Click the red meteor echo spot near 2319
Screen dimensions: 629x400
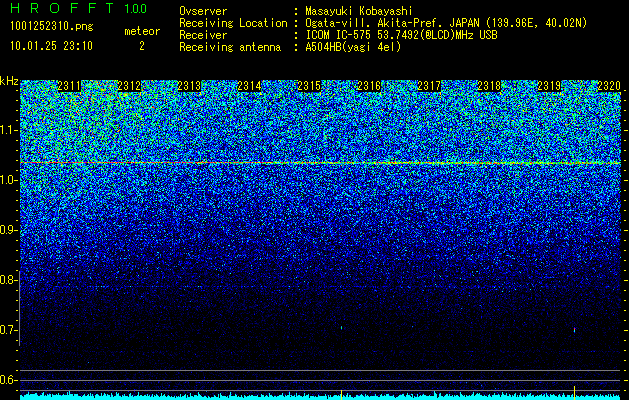click(574, 330)
